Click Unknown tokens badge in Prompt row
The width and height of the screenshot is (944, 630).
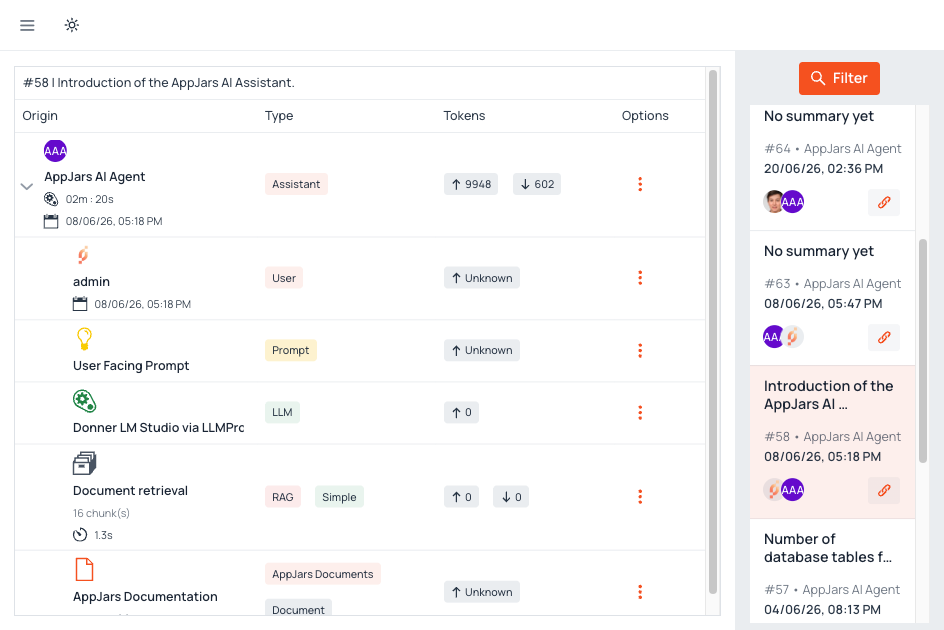(x=482, y=351)
